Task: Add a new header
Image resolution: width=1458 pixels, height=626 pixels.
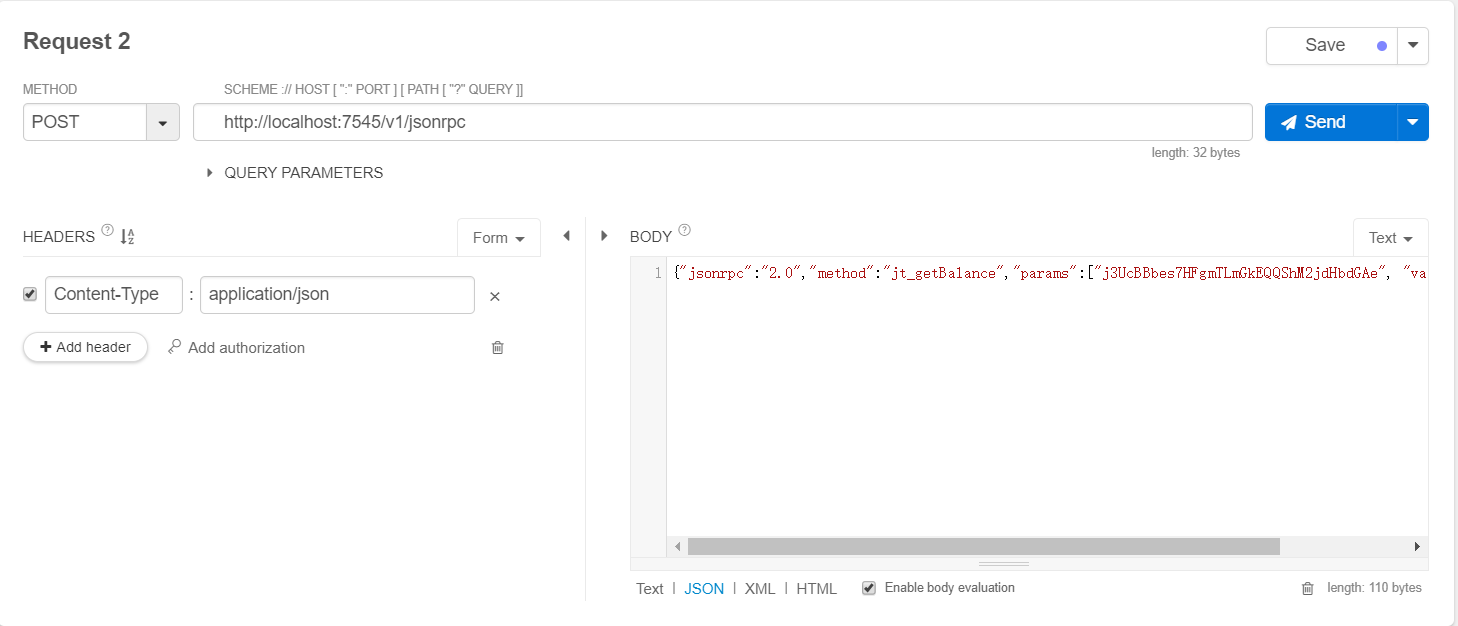Action: pos(85,347)
